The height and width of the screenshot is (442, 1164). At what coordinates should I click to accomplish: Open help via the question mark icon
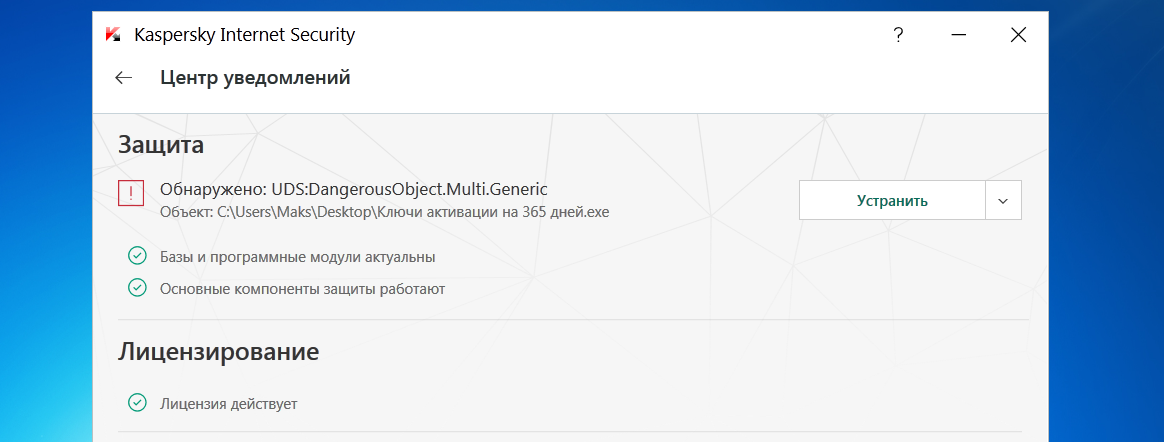(x=898, y=35)
